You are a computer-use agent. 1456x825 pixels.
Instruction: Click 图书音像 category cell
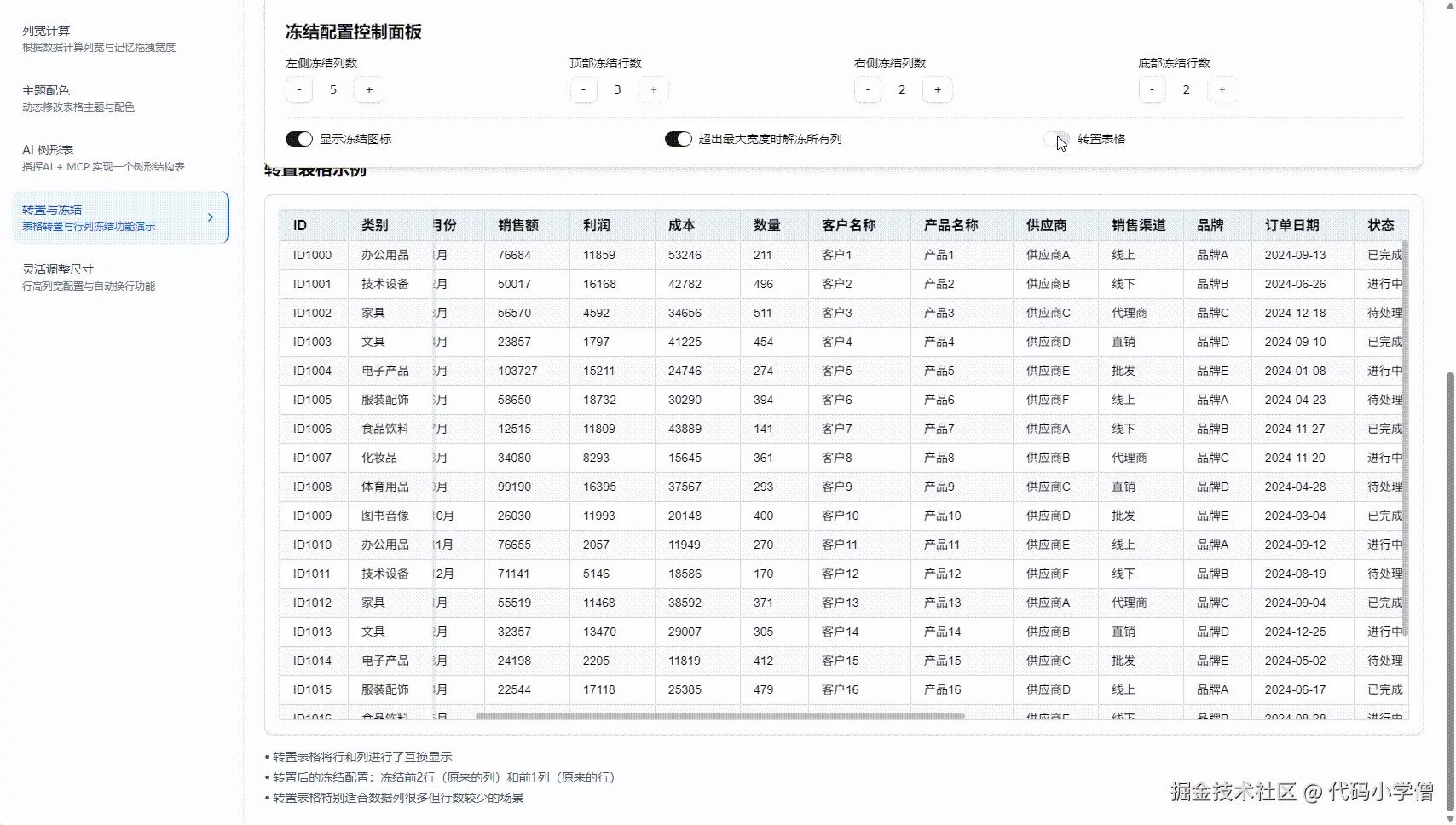(390, 516)
